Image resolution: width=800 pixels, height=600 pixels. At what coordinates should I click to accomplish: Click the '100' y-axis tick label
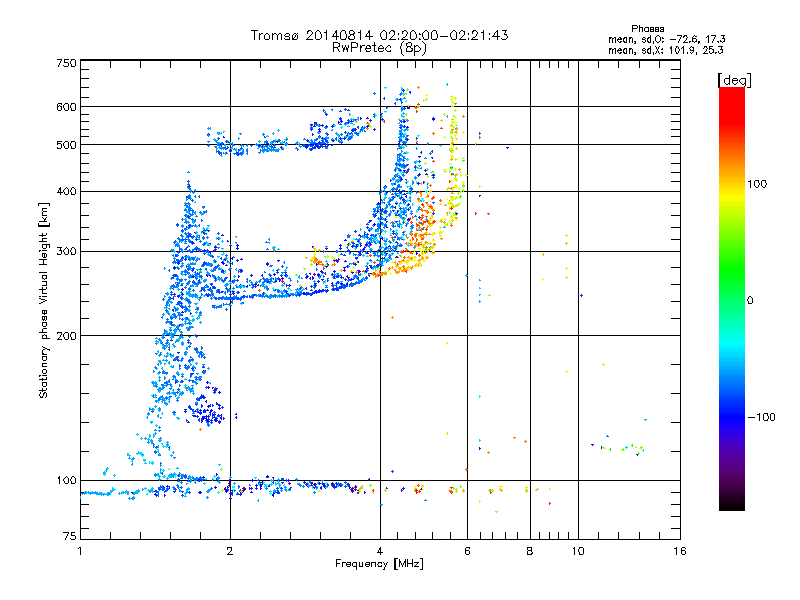66,481
